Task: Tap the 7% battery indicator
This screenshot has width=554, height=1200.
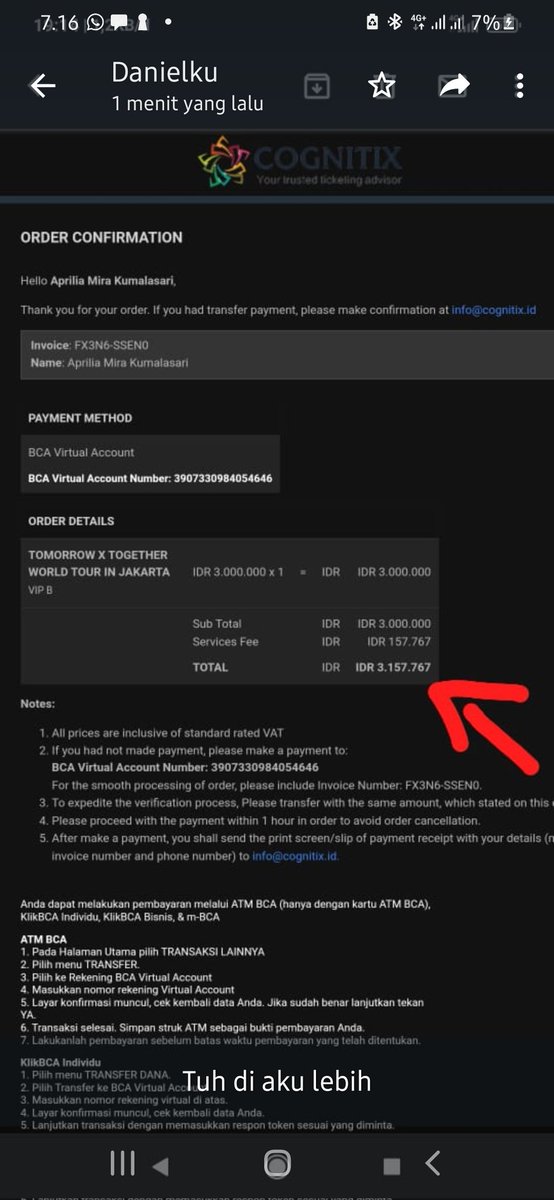Action: [495, 21]
